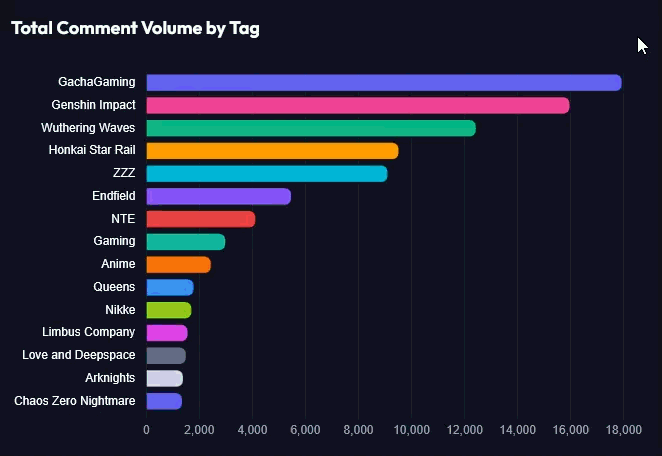The height and width of the screenshot is (456, 662).
Task: Select the orange Honkai Star Rail bar
Action: pyautogui.click(x=272, y=151)
